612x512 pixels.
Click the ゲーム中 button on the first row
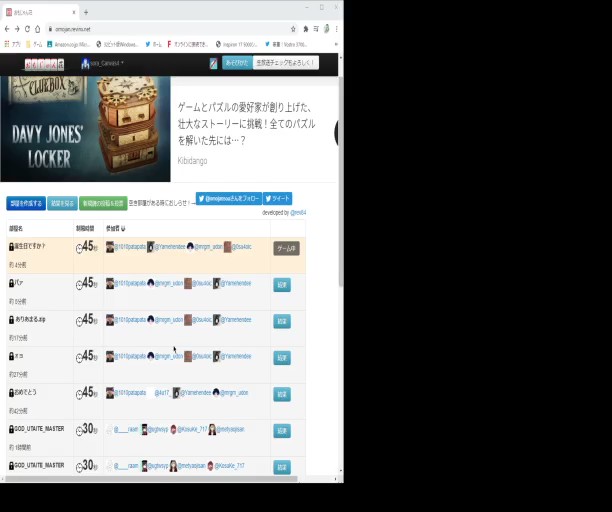[286, 249]
